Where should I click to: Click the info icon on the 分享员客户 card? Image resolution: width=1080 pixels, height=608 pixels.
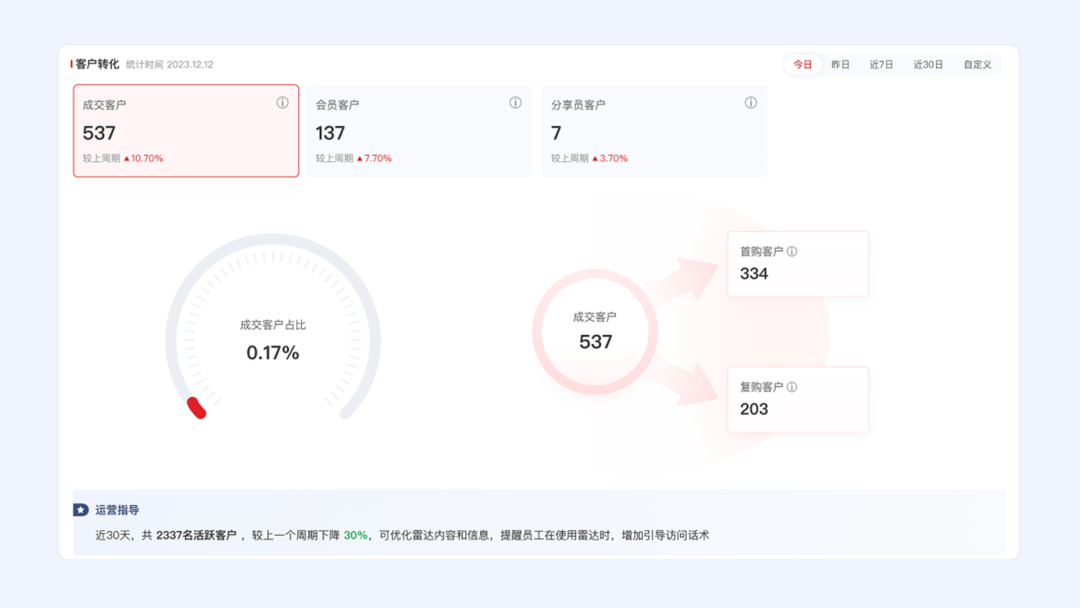point(751,102)
